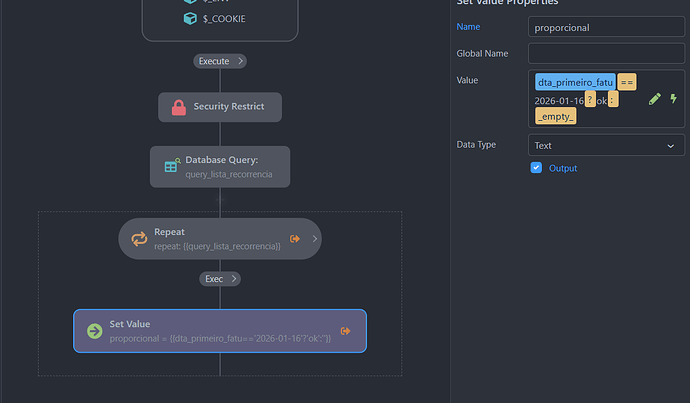The width and height of the screenshot is (690, 403).
Task: Click the empty Global Name field
Action: (606, 54)
